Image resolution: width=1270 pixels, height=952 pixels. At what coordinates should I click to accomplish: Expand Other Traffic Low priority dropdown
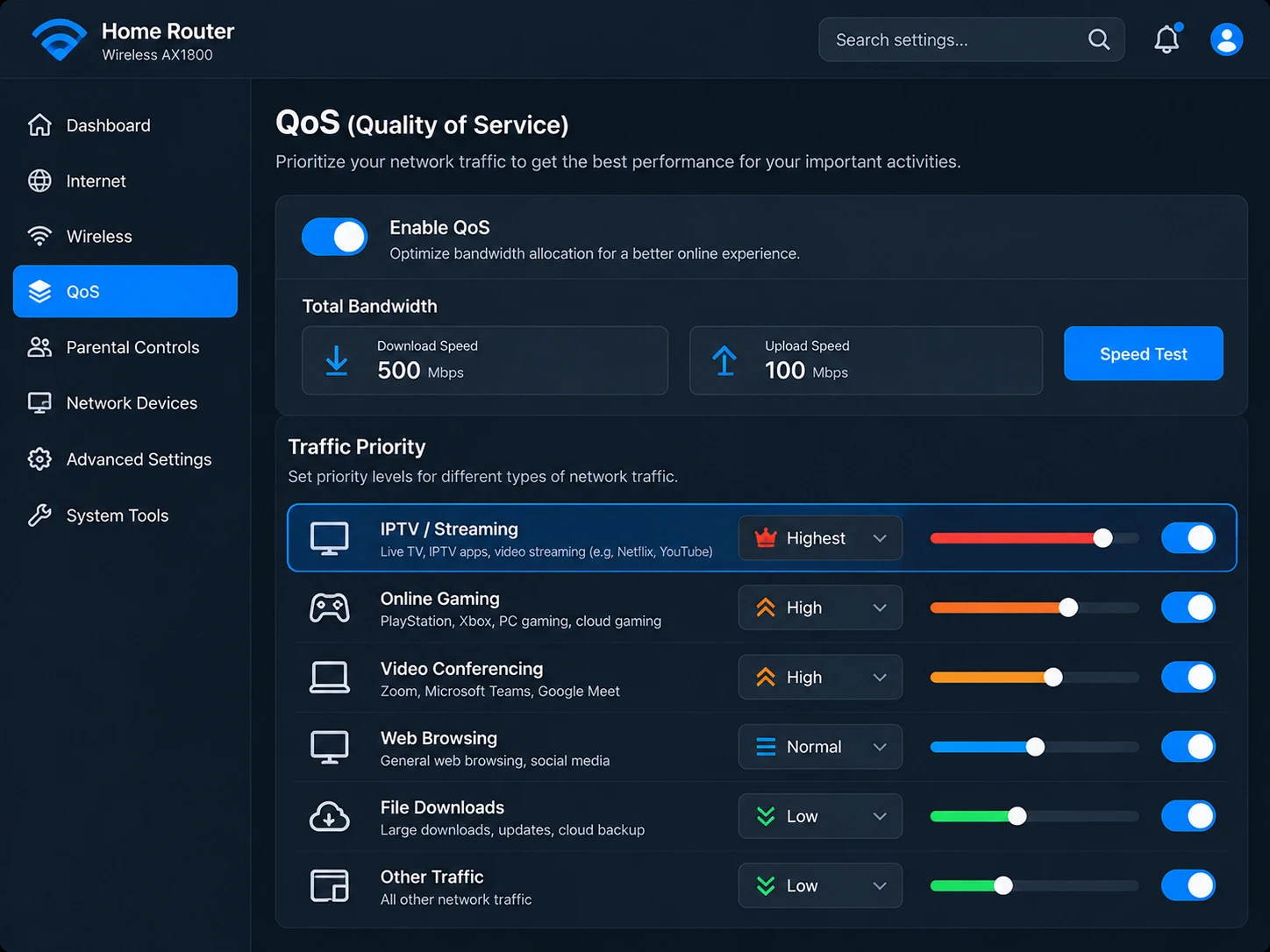coord(820,885)
